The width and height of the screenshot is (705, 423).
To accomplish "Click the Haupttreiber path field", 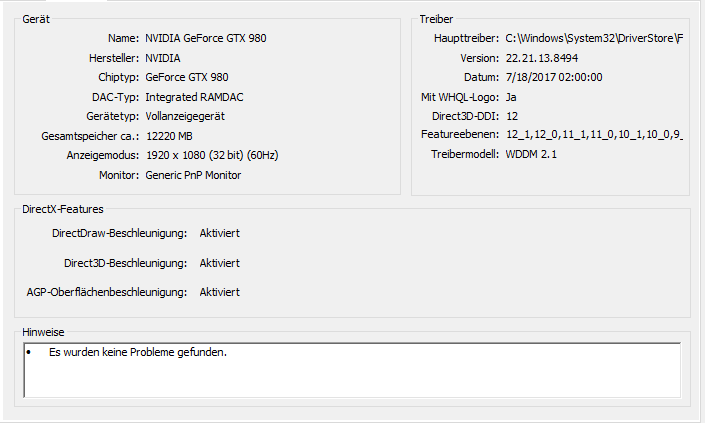I will click(594, 38).
